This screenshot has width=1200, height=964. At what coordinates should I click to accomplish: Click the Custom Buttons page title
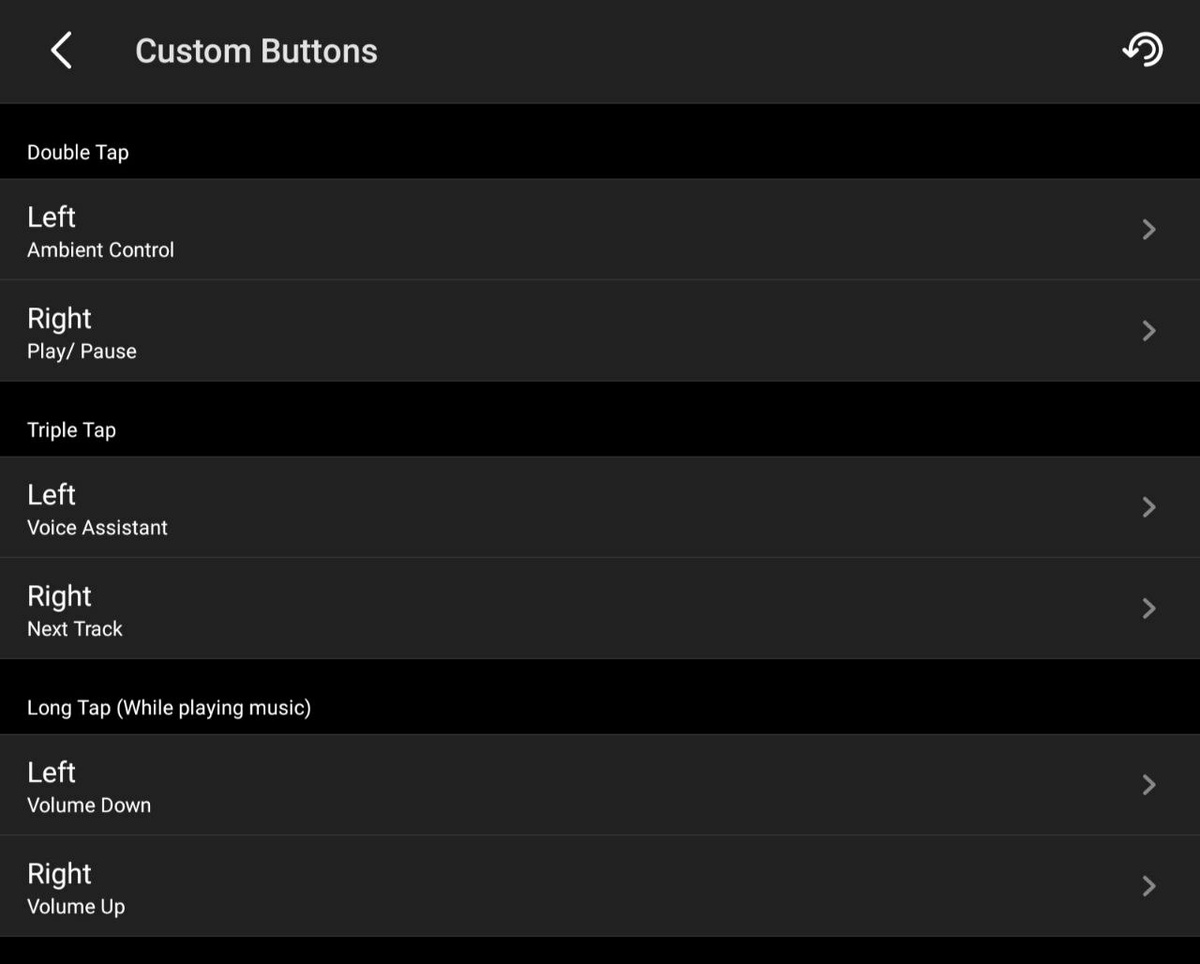pos(256,51)
